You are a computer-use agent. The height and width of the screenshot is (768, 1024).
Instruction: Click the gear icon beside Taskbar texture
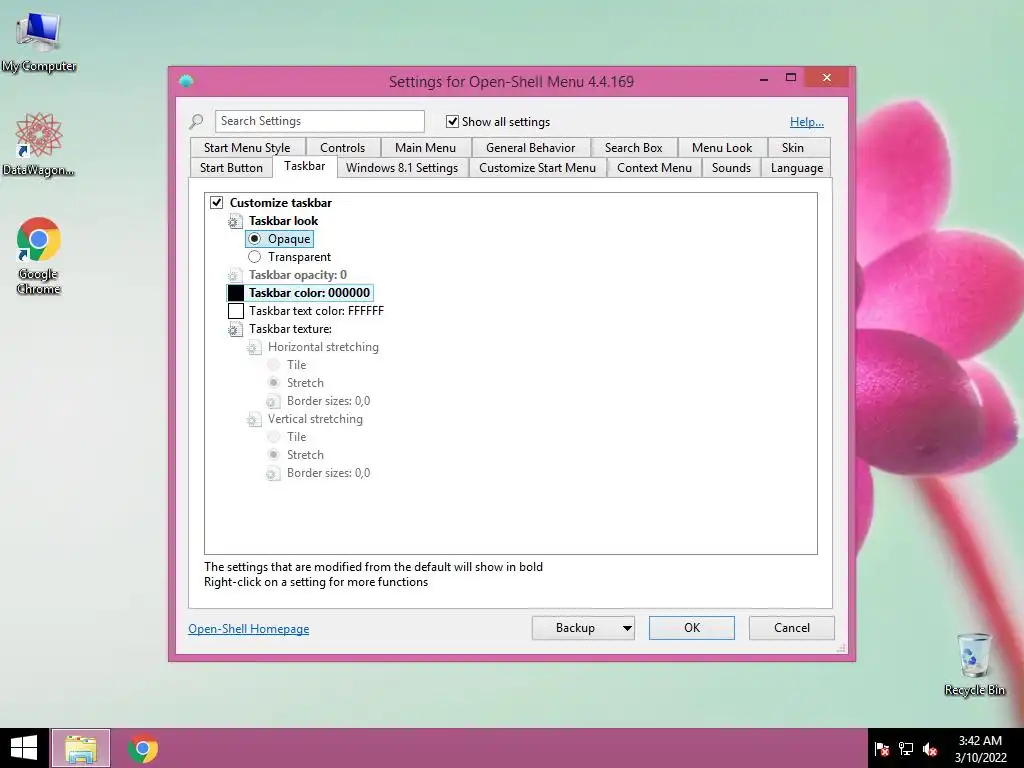click(235, 329)
